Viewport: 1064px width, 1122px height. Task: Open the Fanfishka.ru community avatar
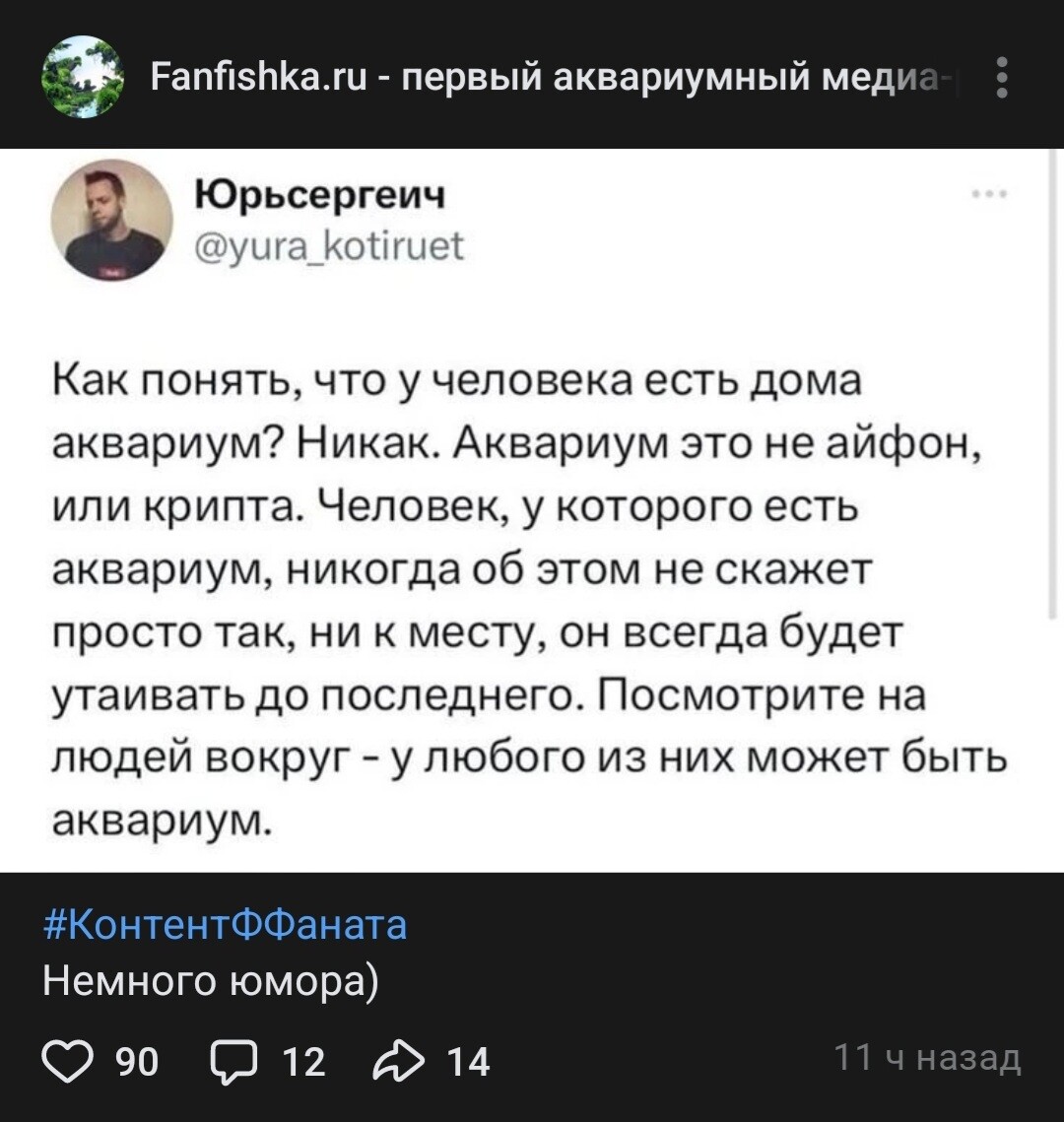click(83, 77)
